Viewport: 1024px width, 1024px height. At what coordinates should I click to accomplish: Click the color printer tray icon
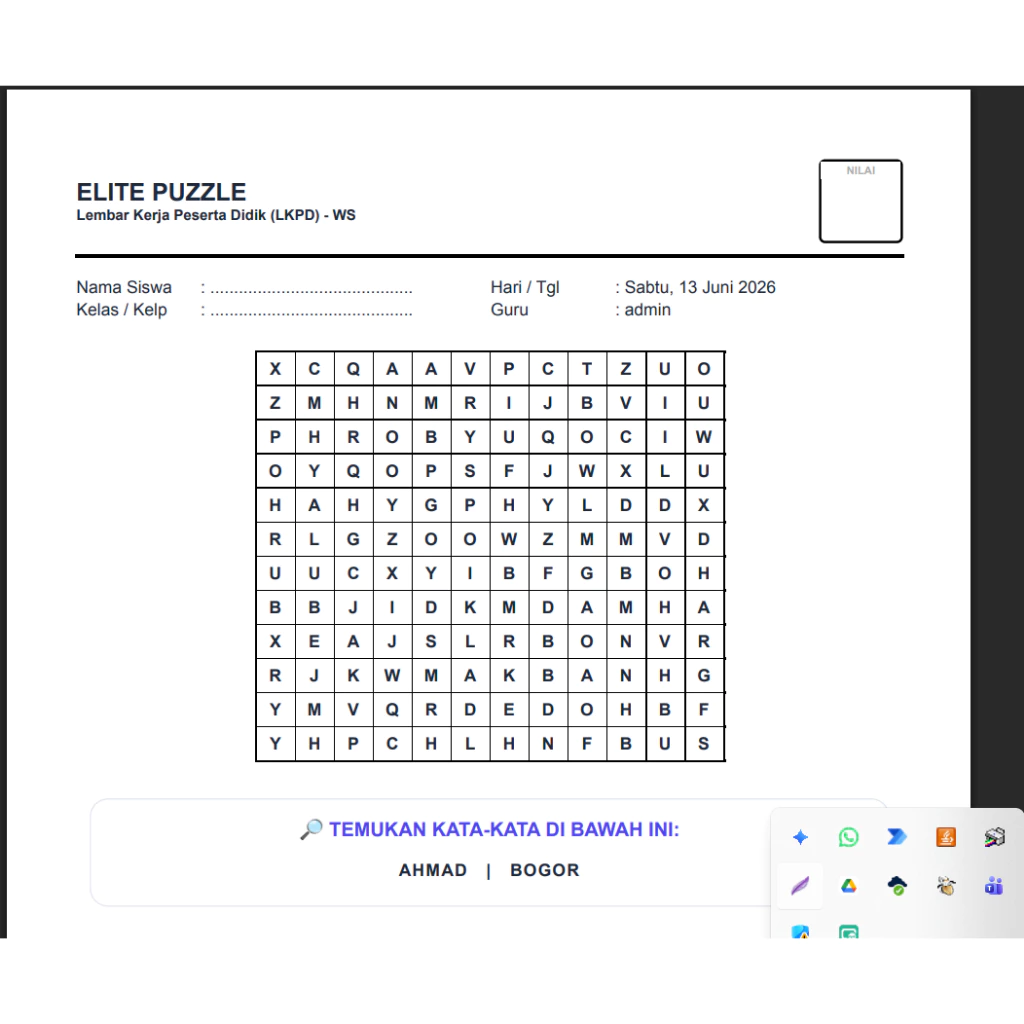pos(994,837)
